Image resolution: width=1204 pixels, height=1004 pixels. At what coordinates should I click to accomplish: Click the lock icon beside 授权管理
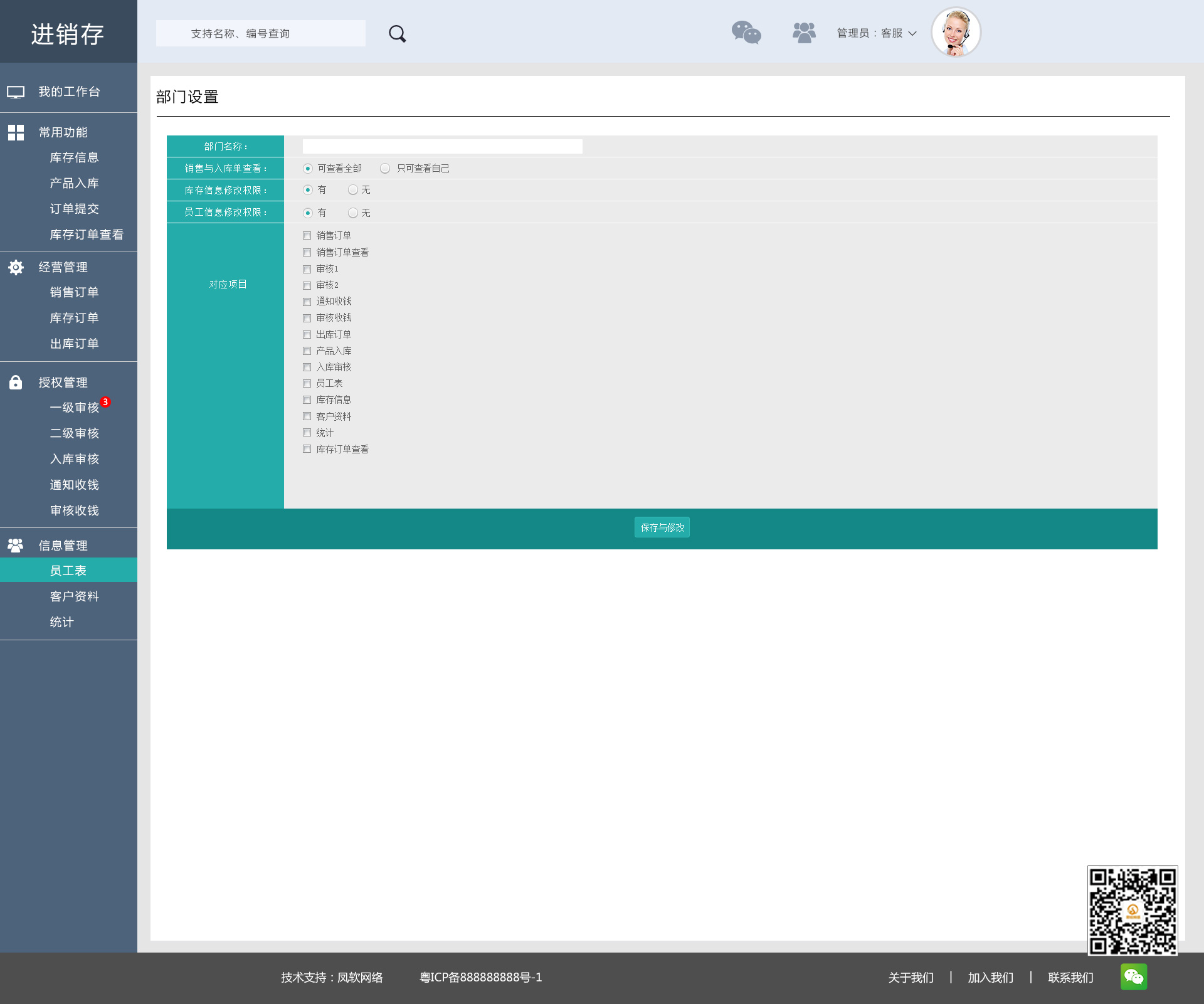coord(16,383)
